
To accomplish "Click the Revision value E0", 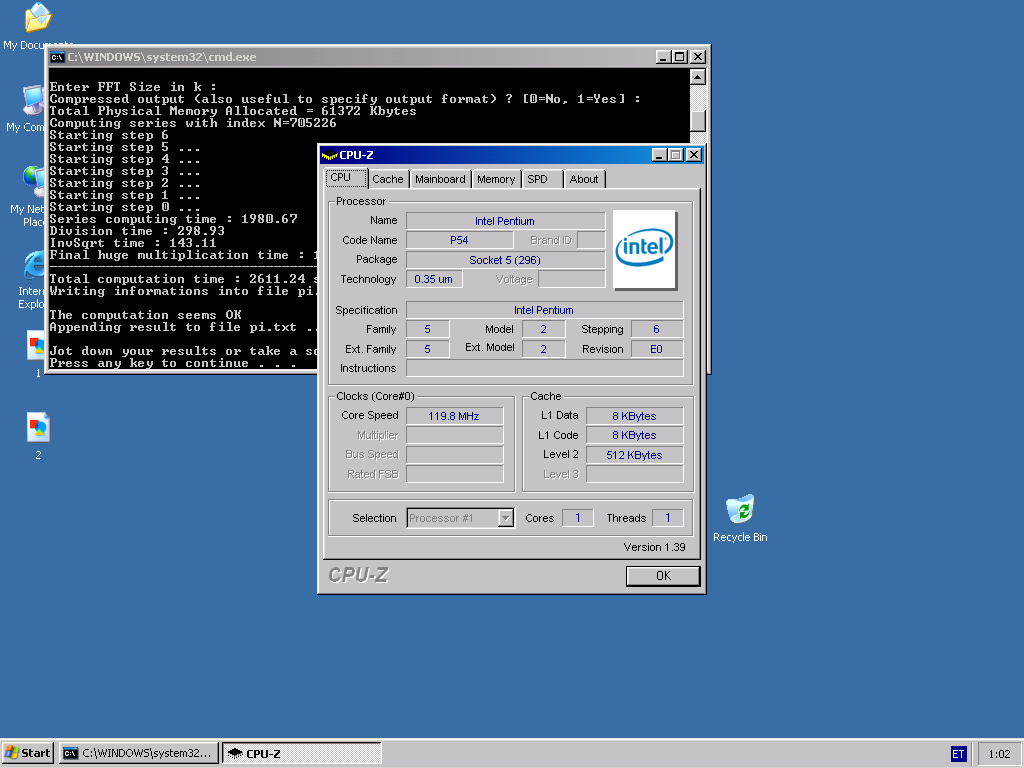I will pos(657,349).
